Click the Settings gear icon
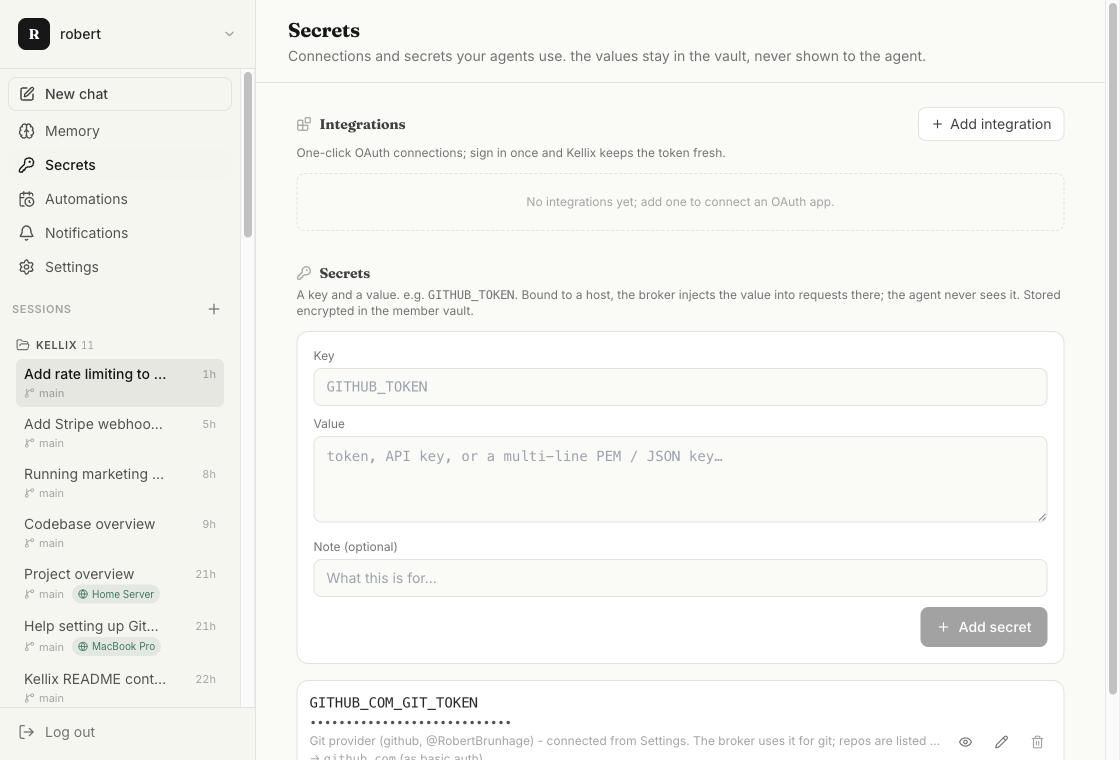Viewport: 1120px width, 760px height. point(26,267)
